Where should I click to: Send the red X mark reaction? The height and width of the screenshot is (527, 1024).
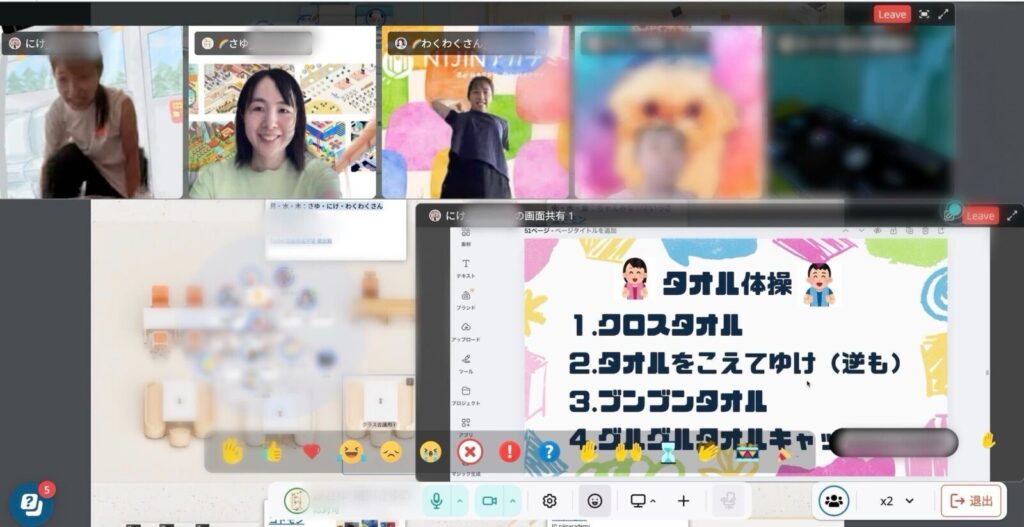coord(470,451)
